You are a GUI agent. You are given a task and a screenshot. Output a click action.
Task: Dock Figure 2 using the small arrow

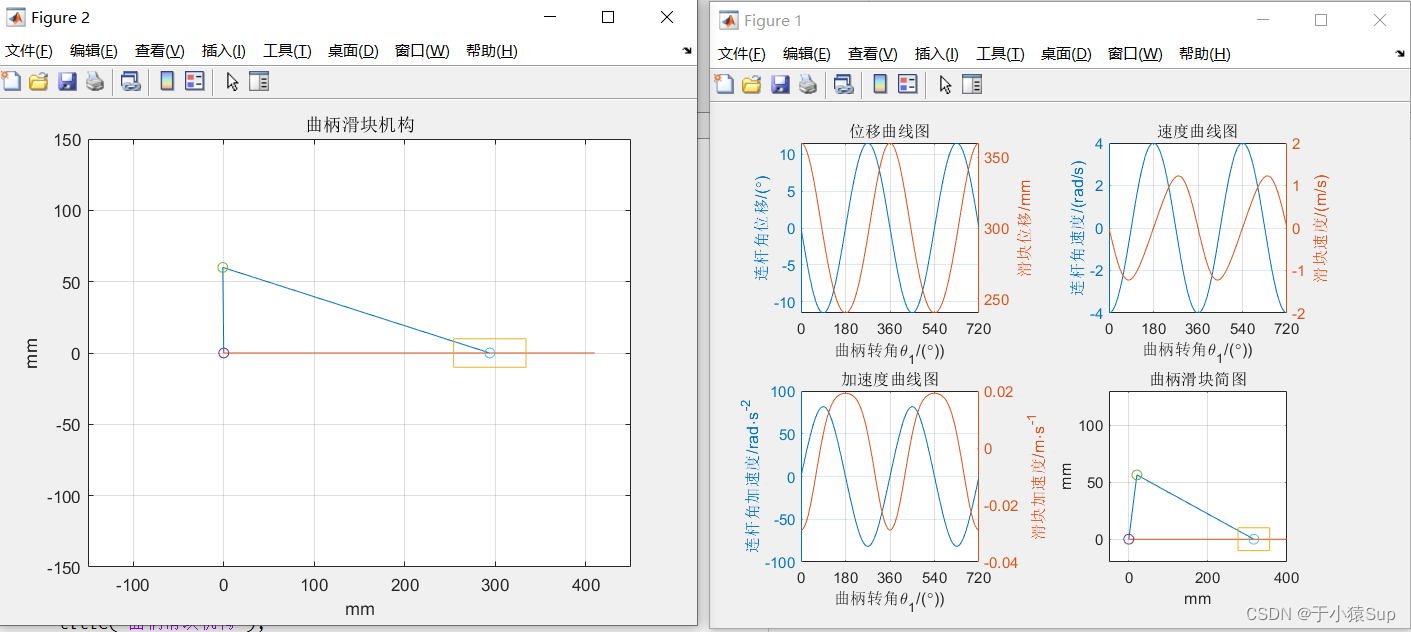(687, 51)
